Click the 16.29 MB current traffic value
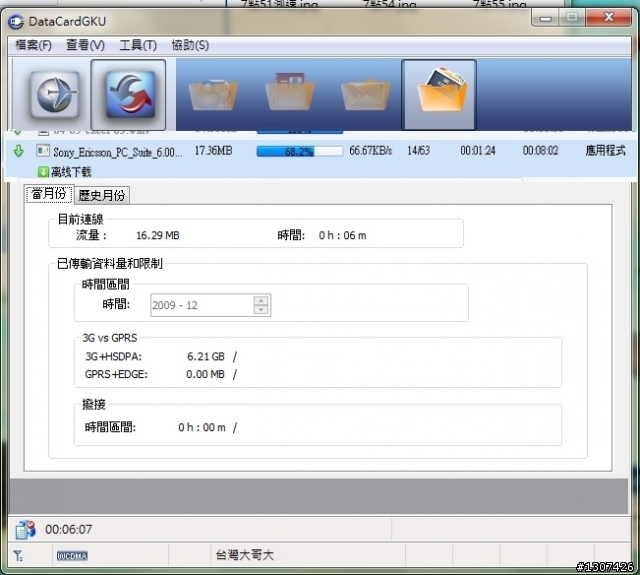Viewport: 640px width, 575px height. pyautogui.click(x=158, y=235)
